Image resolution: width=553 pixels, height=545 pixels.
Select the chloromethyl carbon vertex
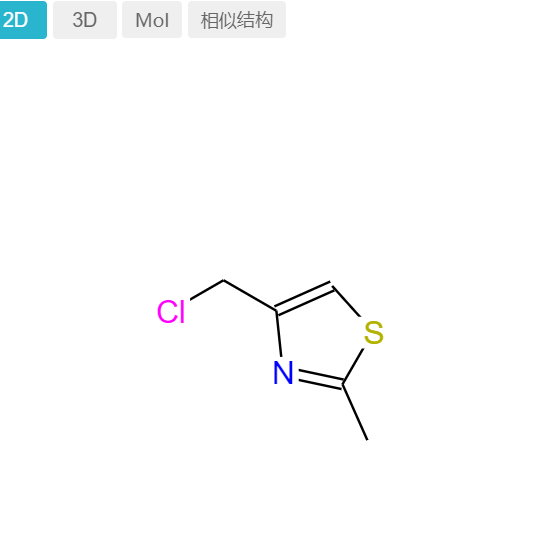pos(224,280)
